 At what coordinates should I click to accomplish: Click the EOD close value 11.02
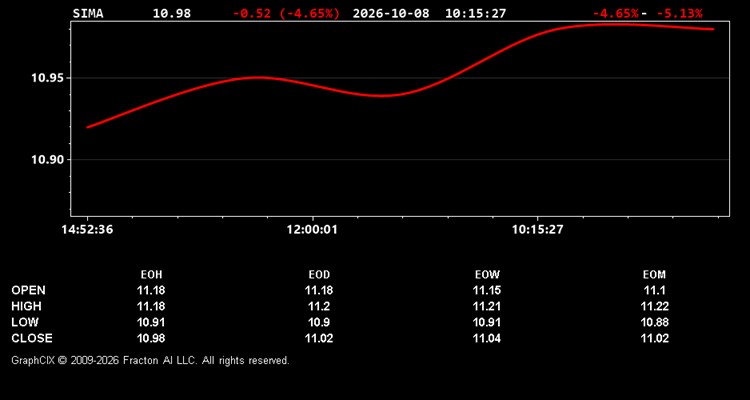click(319, 338)
